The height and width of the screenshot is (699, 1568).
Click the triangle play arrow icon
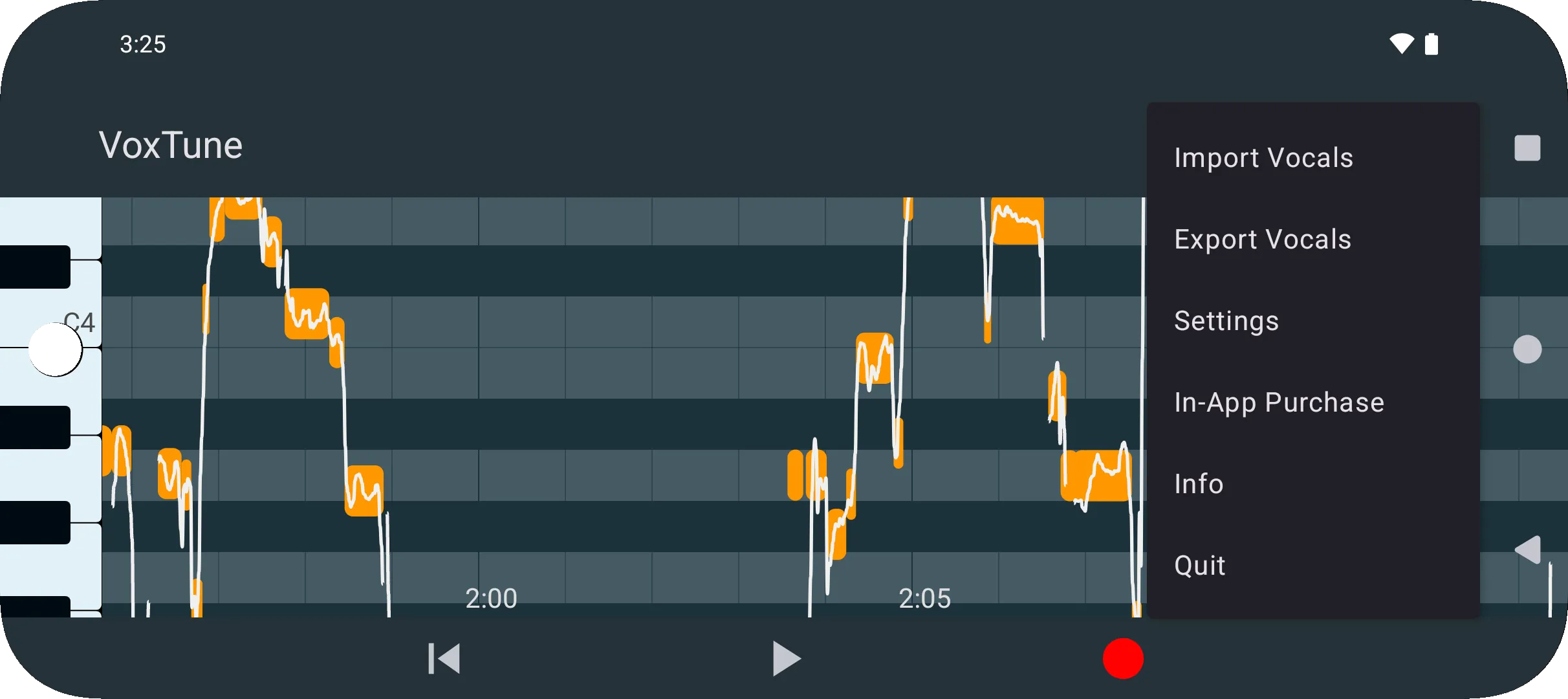pos(783,660)
